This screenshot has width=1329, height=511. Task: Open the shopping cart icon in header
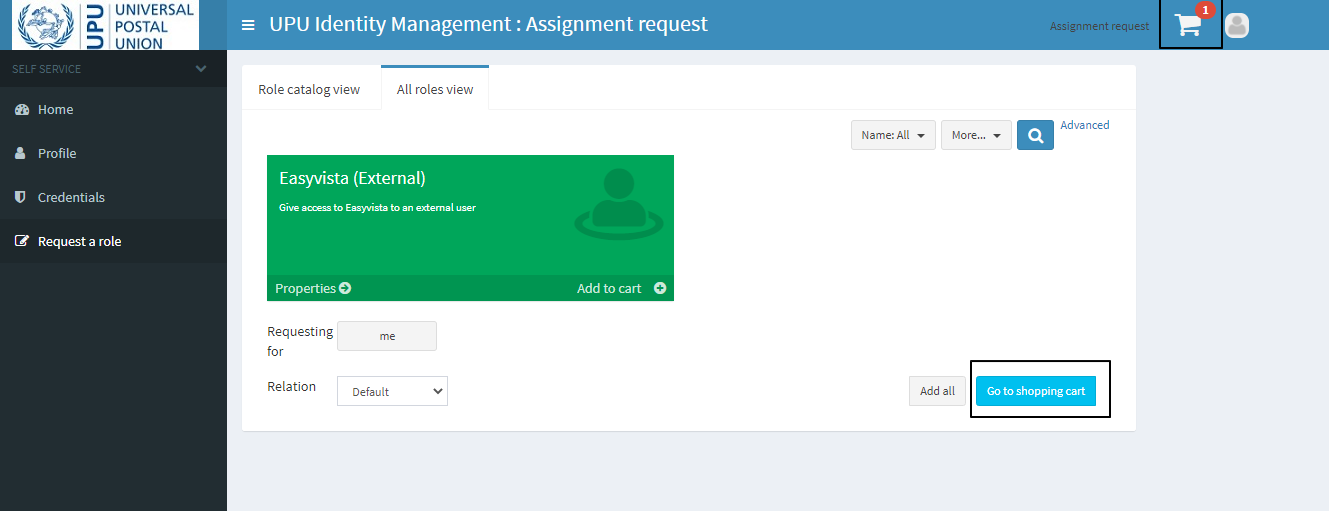tap(1188, 26)
